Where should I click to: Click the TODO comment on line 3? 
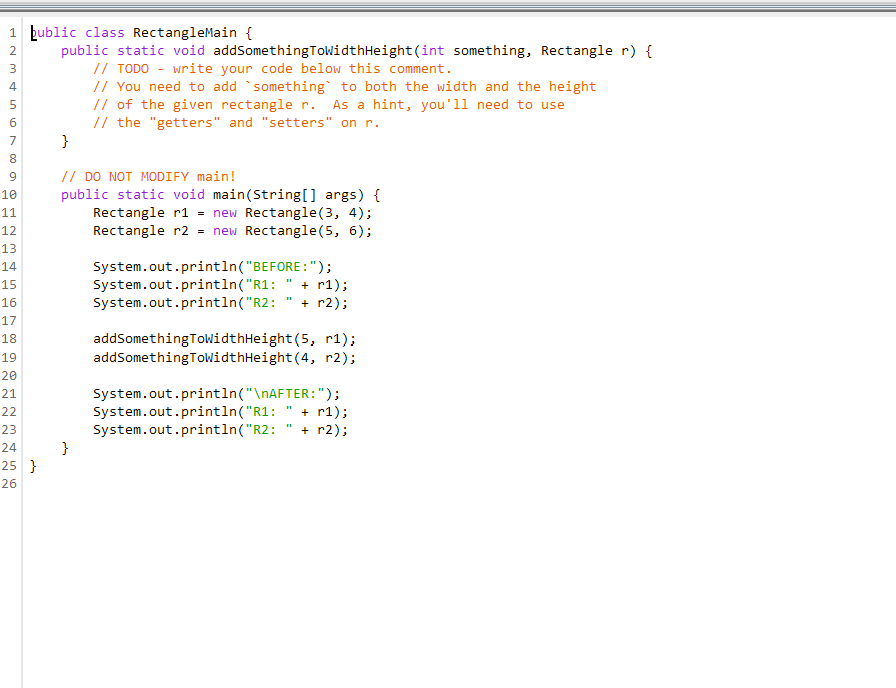pyautogui.click(x=272, y=69)
